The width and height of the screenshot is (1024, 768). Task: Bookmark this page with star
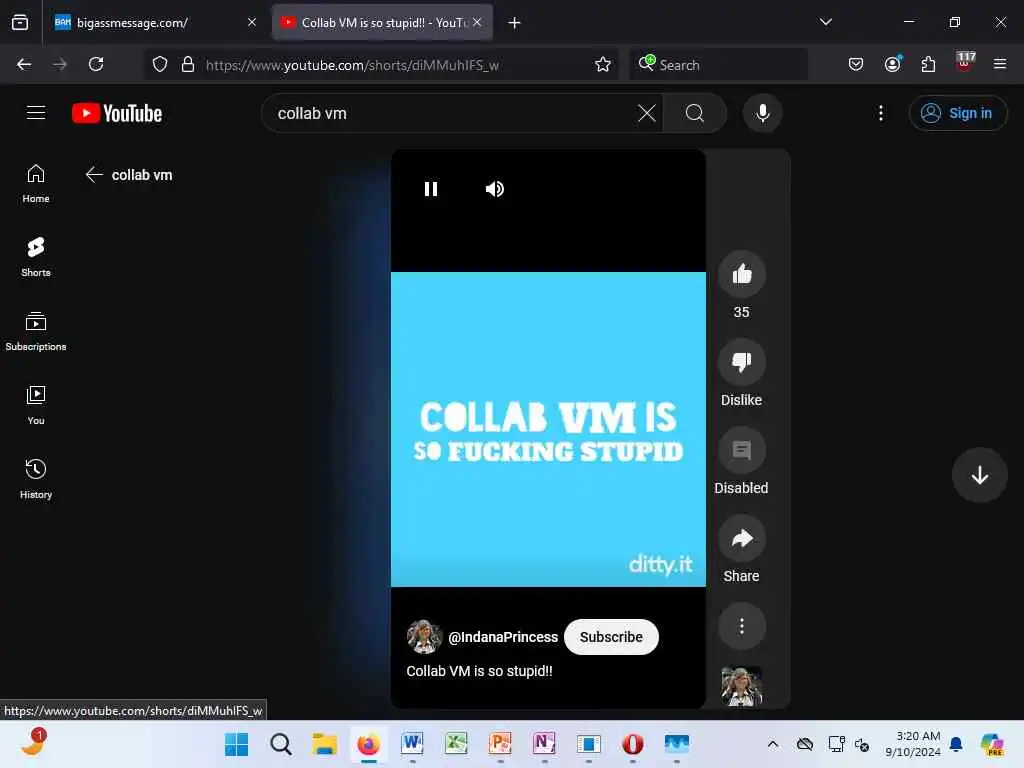603,64
